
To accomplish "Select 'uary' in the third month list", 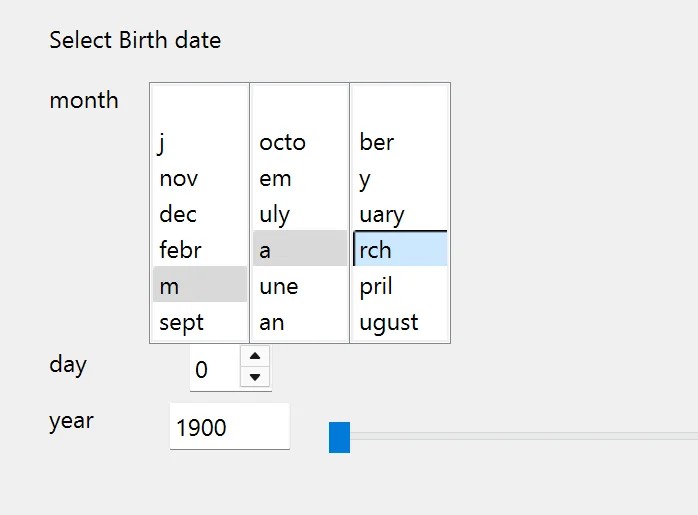I will coord(399,215).
